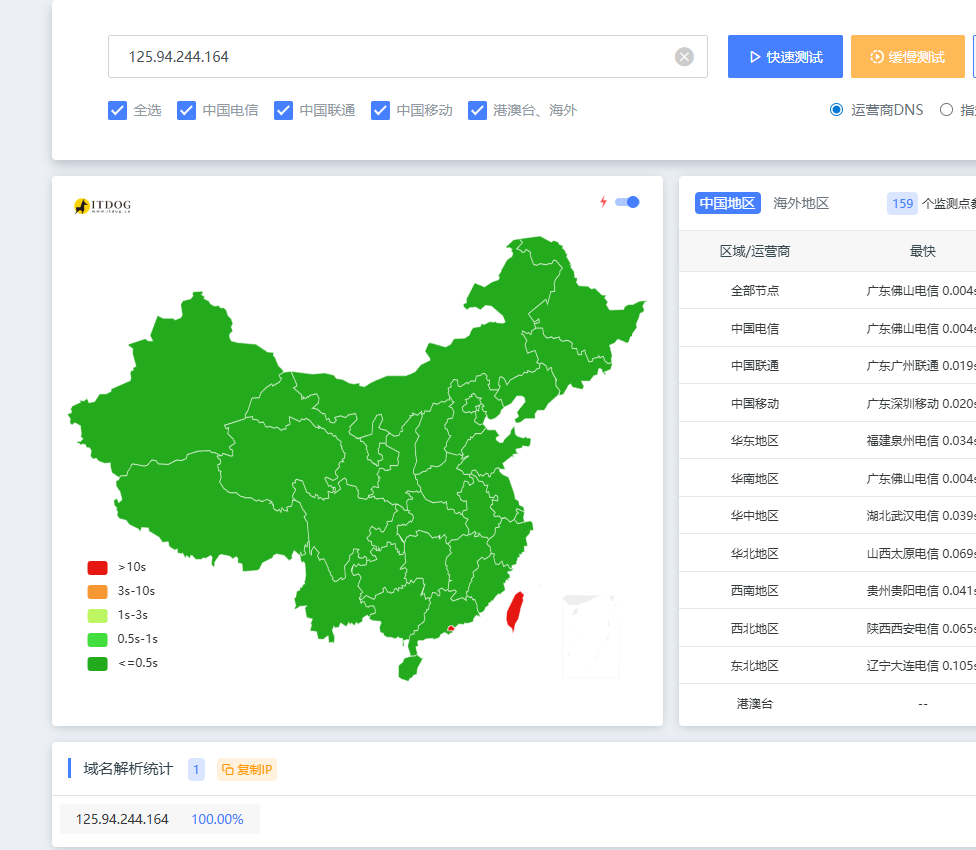976x850 pixels.
Task: Select the 中国电信 table row
Action: (x=827, y=328)
